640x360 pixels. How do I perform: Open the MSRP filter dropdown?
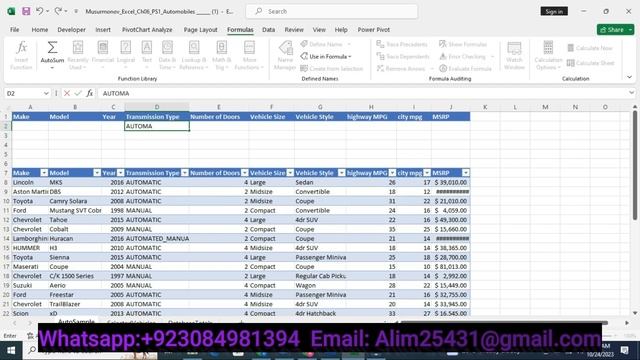(465, 173)
